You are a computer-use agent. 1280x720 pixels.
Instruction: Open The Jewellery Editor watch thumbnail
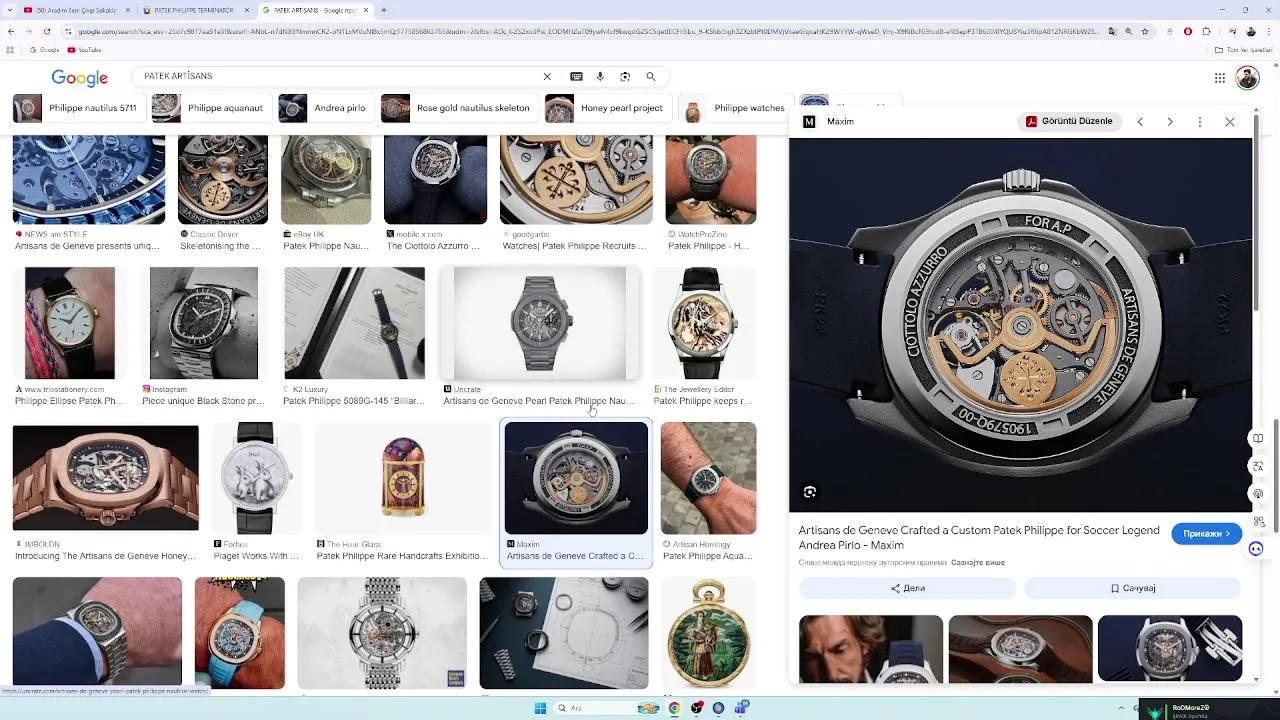tap(704, 324)
